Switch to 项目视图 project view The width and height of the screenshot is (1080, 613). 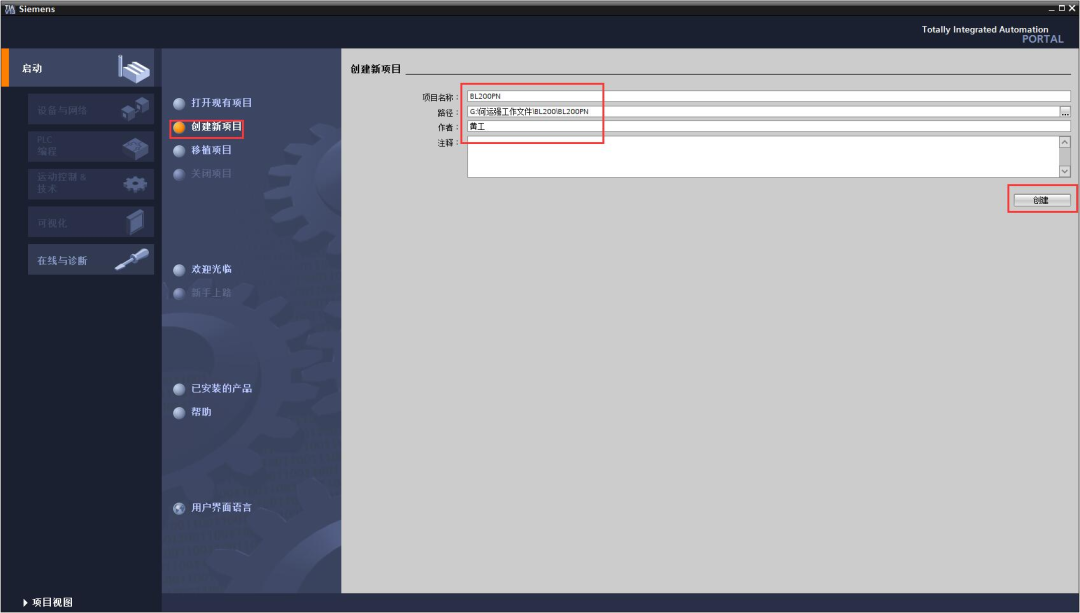pos(52,603)
